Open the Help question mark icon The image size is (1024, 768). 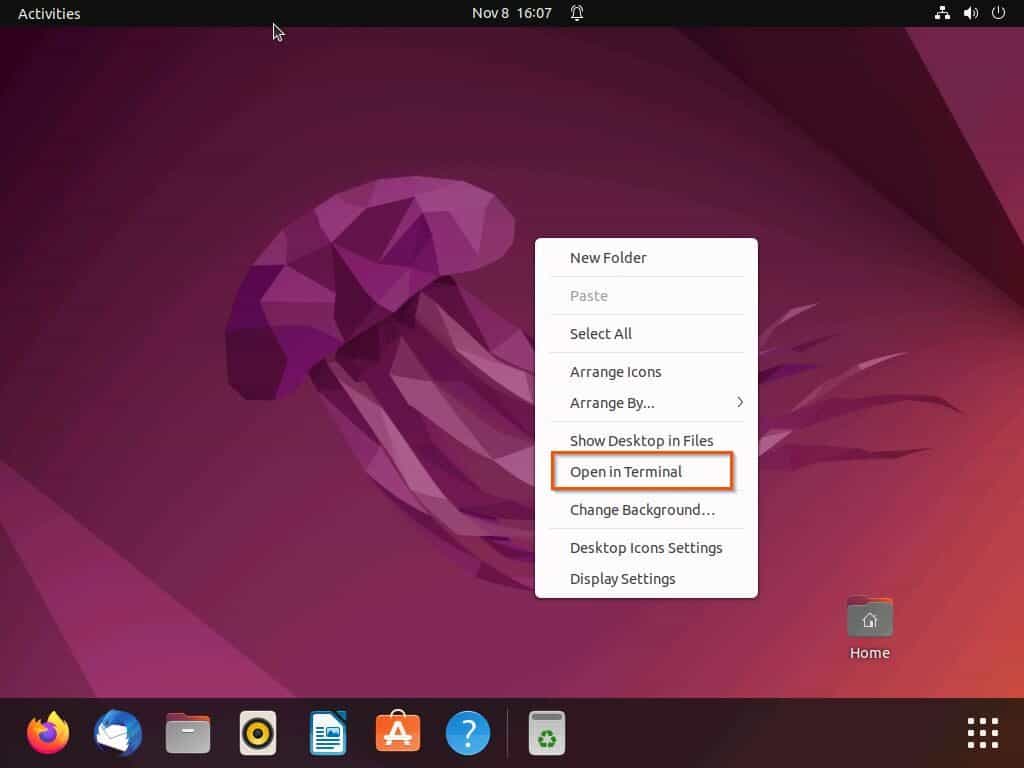[468, 733]
